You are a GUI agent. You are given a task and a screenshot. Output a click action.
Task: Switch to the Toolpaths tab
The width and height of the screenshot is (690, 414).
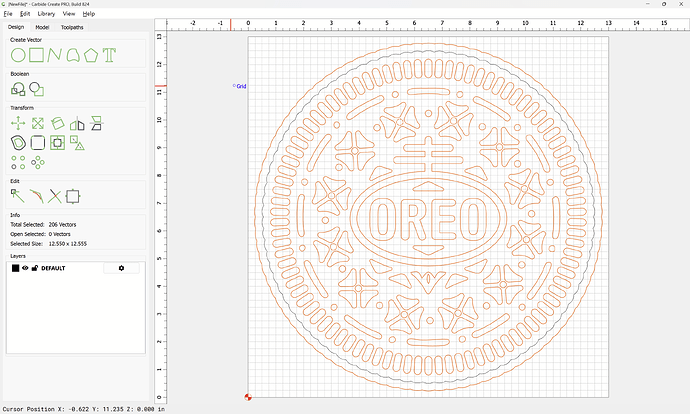72,27
